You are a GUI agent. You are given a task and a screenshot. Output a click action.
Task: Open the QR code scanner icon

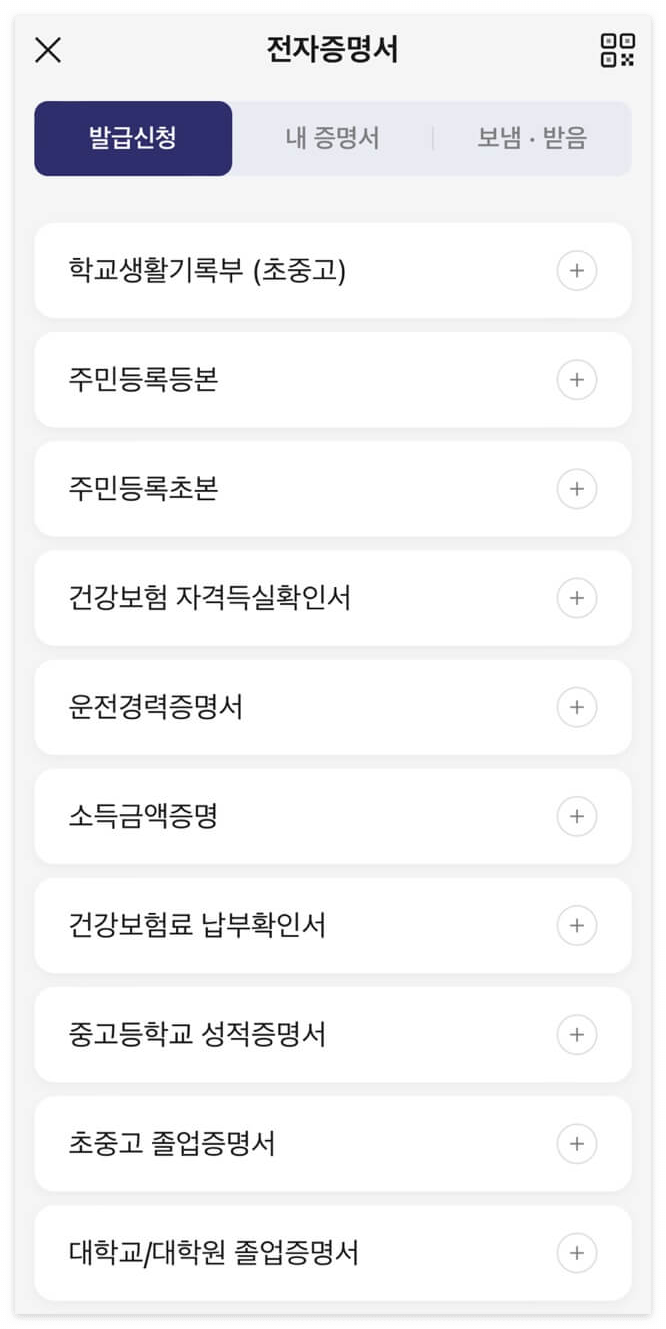[620, 49]
